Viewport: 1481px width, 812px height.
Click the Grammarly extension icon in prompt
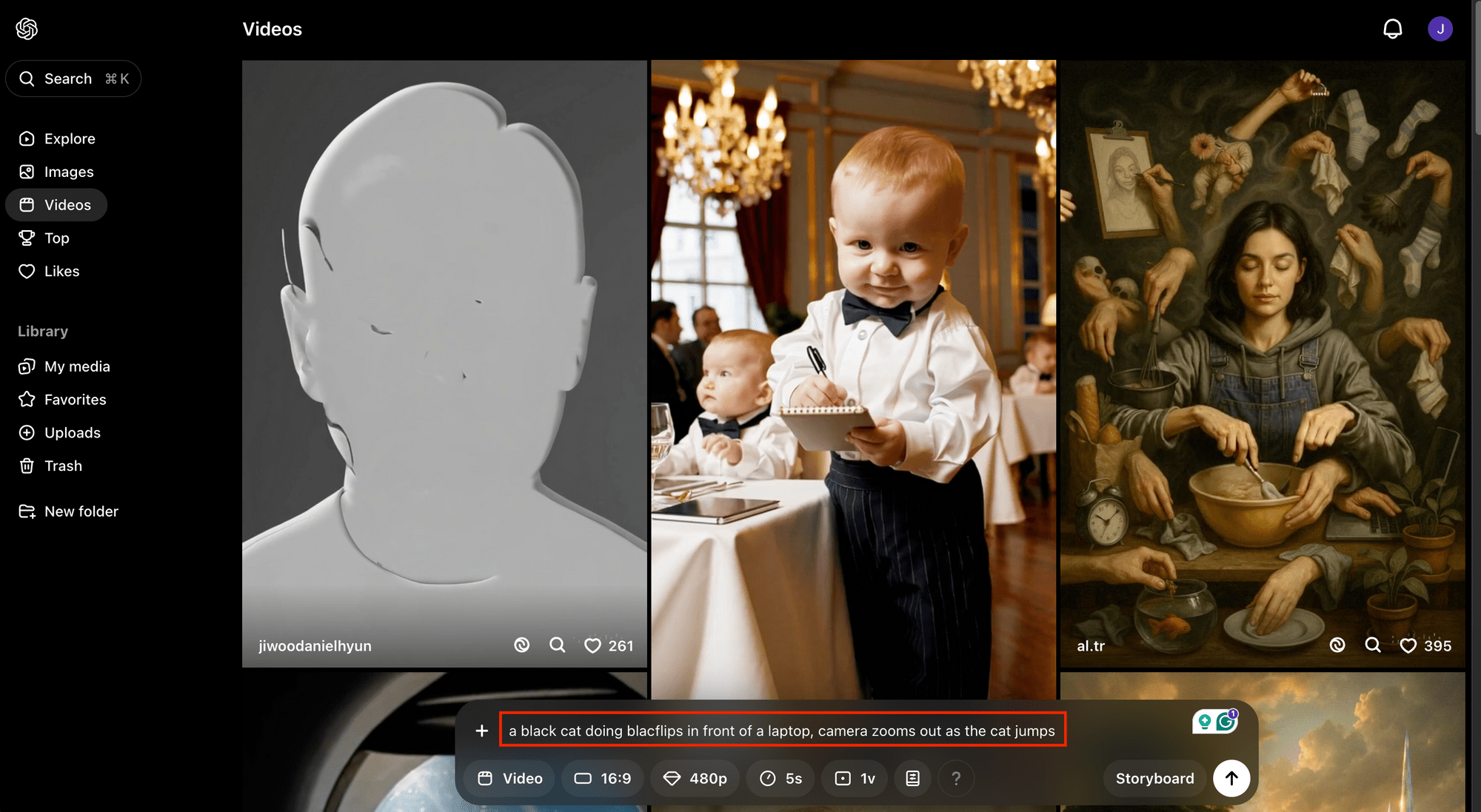[x=1226, y=721]
